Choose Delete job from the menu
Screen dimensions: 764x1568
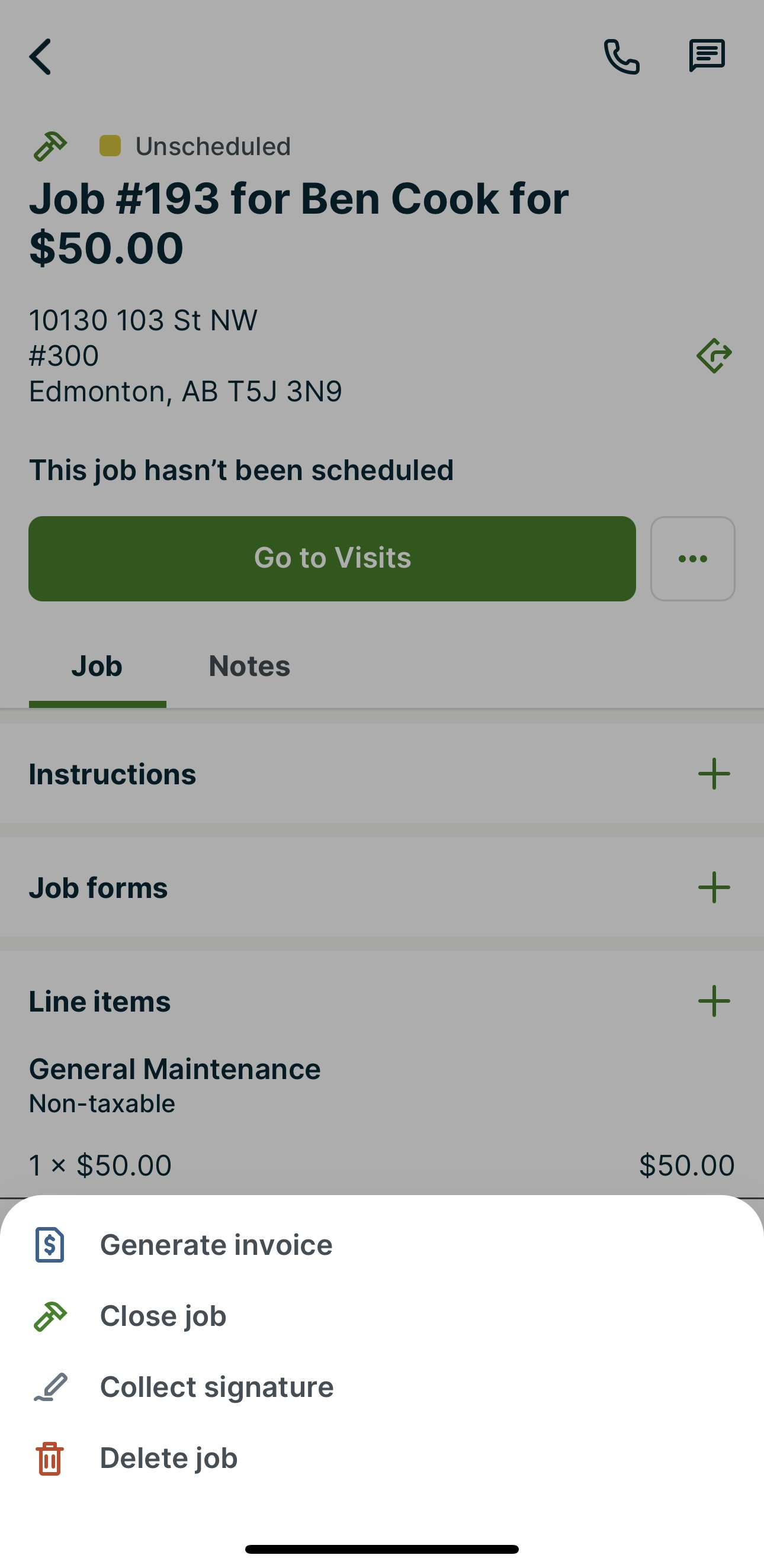coord(169,1458)
